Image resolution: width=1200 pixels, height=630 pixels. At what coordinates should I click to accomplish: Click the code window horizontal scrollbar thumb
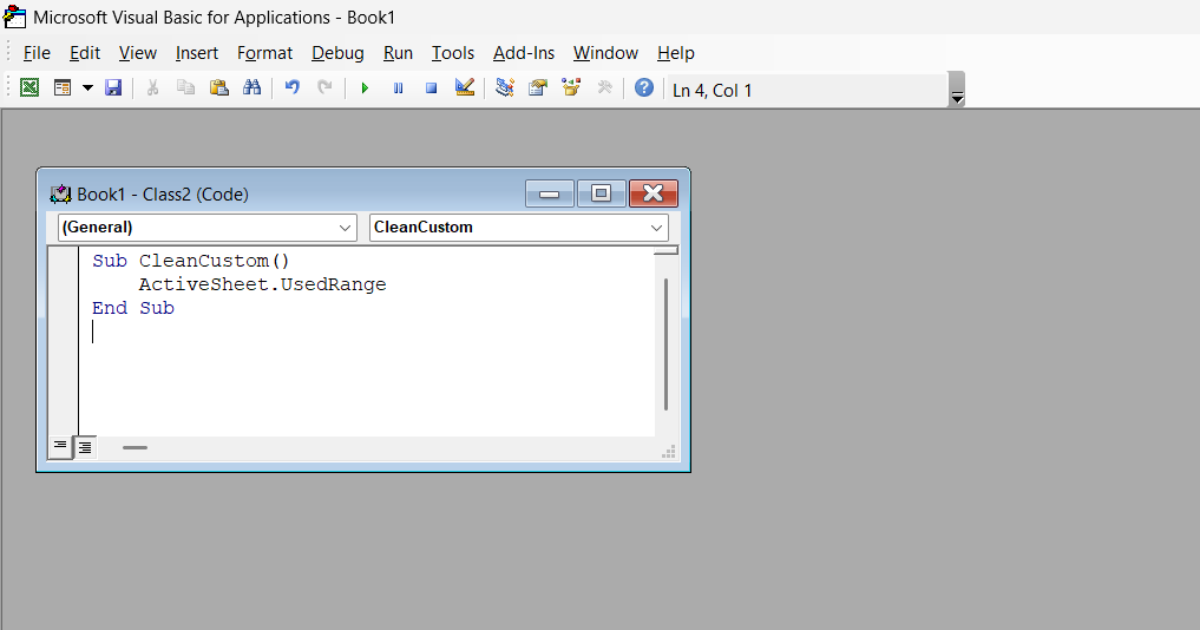[x=135, y=448]
